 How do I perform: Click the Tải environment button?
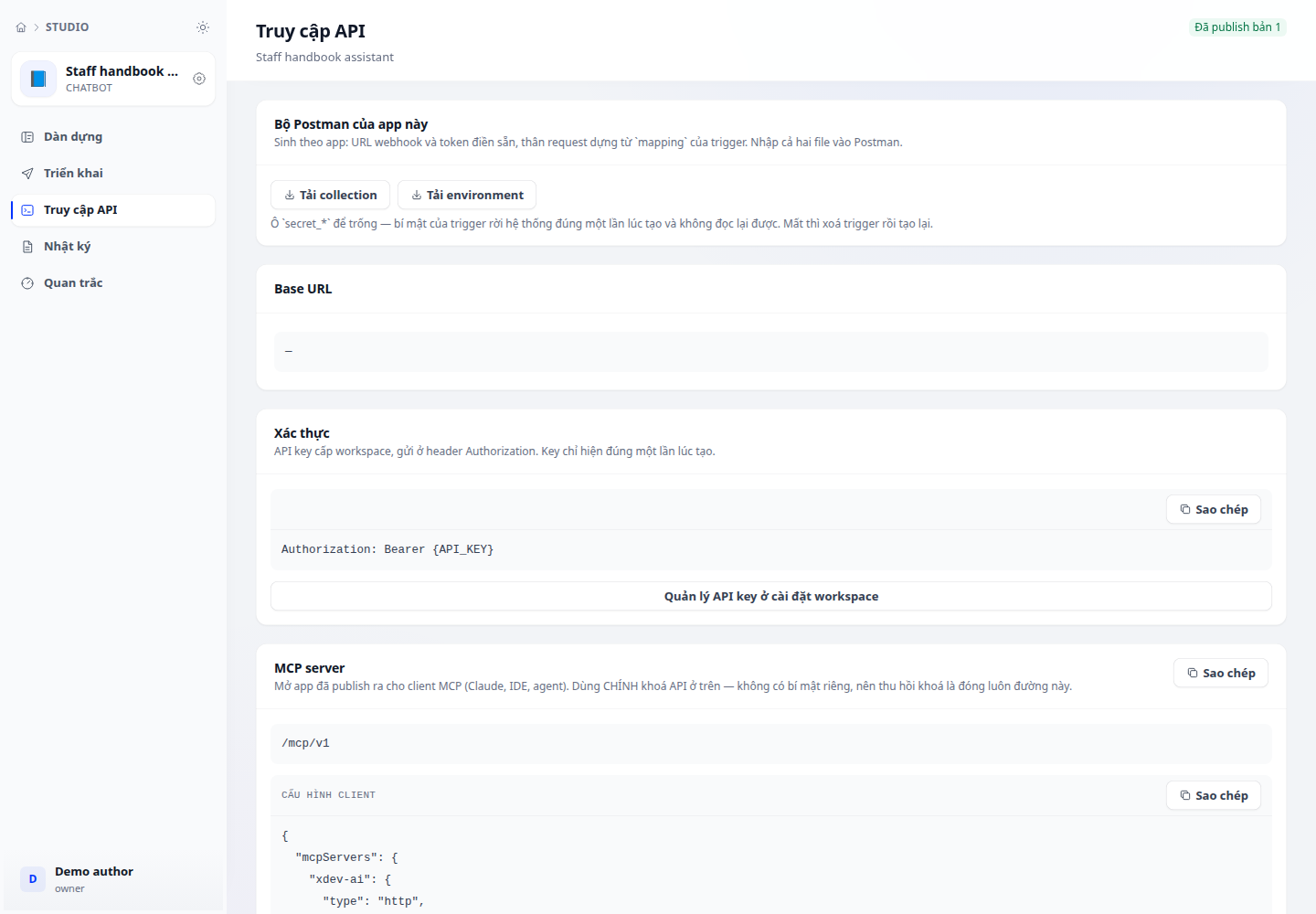click(467, 195)
